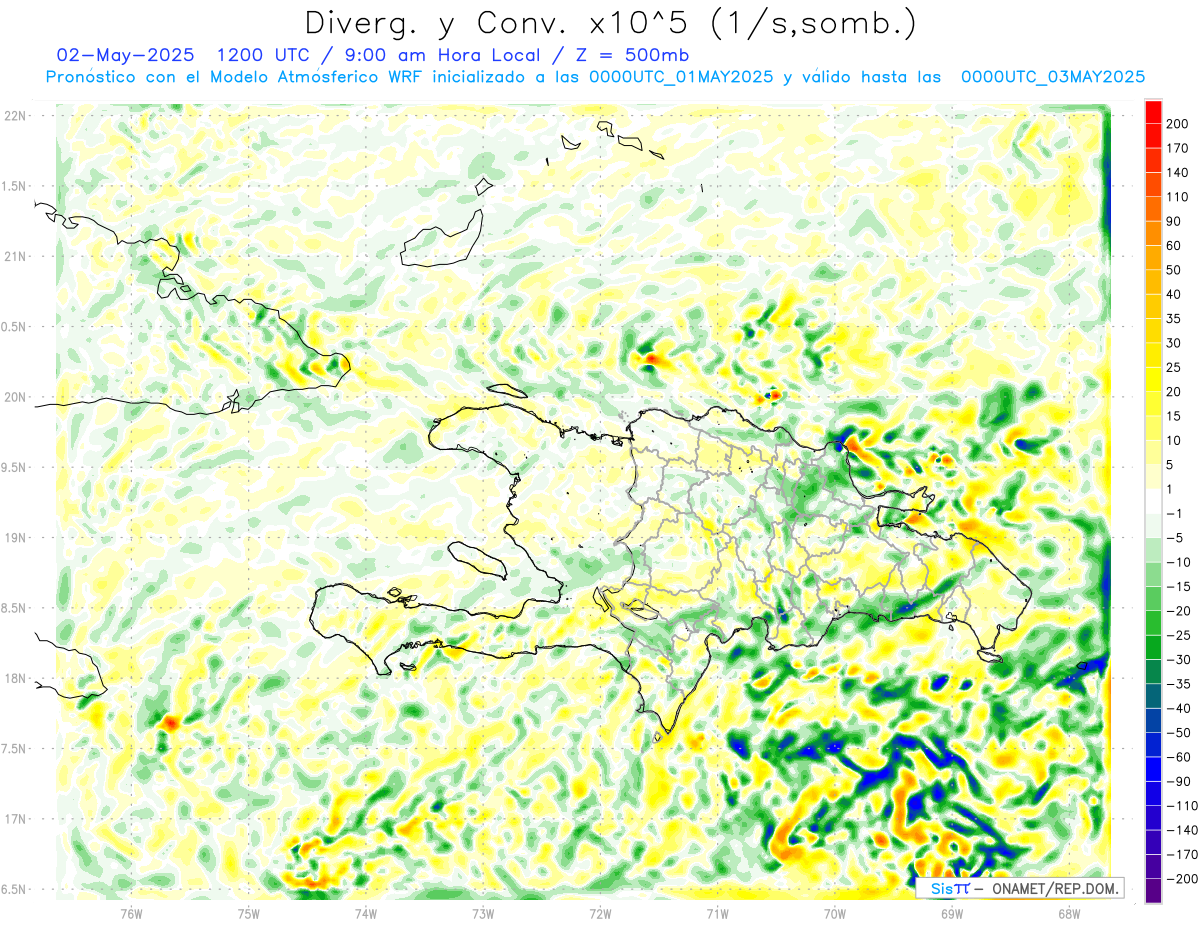Select the '17N' latitude label
1200x927 pixels.
(14, 819)
